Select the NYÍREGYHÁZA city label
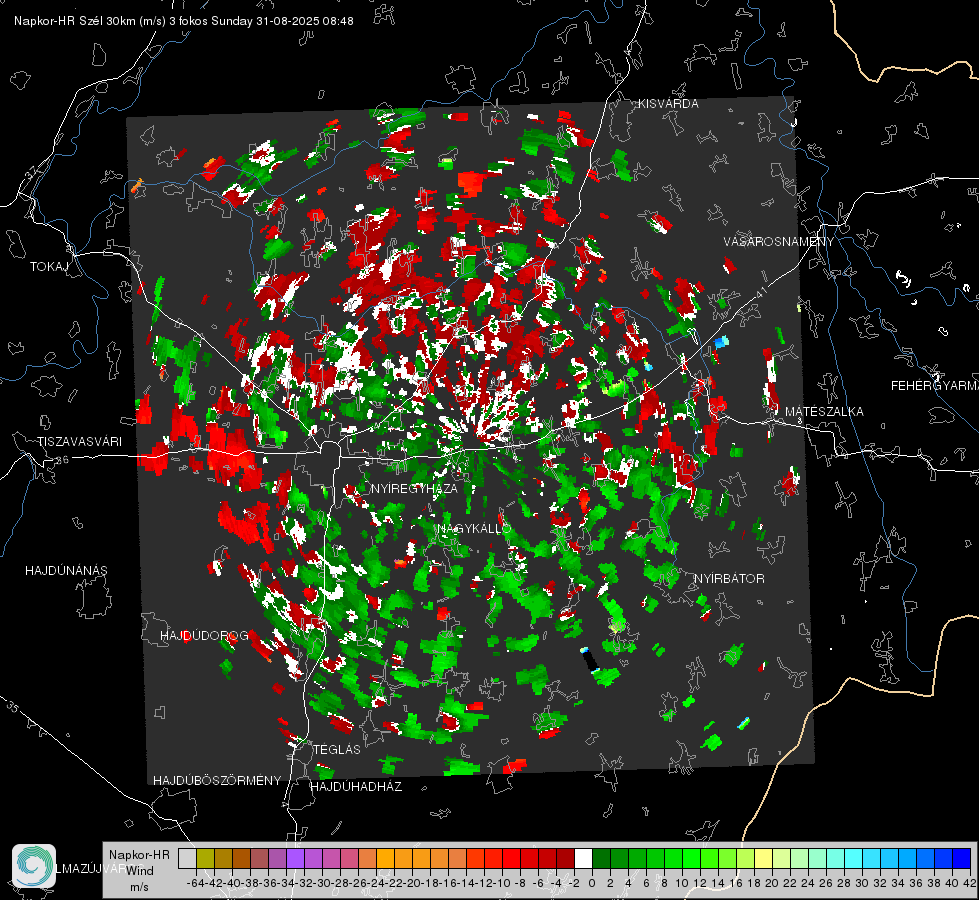 pyautogui.click(x=414, y=488)
